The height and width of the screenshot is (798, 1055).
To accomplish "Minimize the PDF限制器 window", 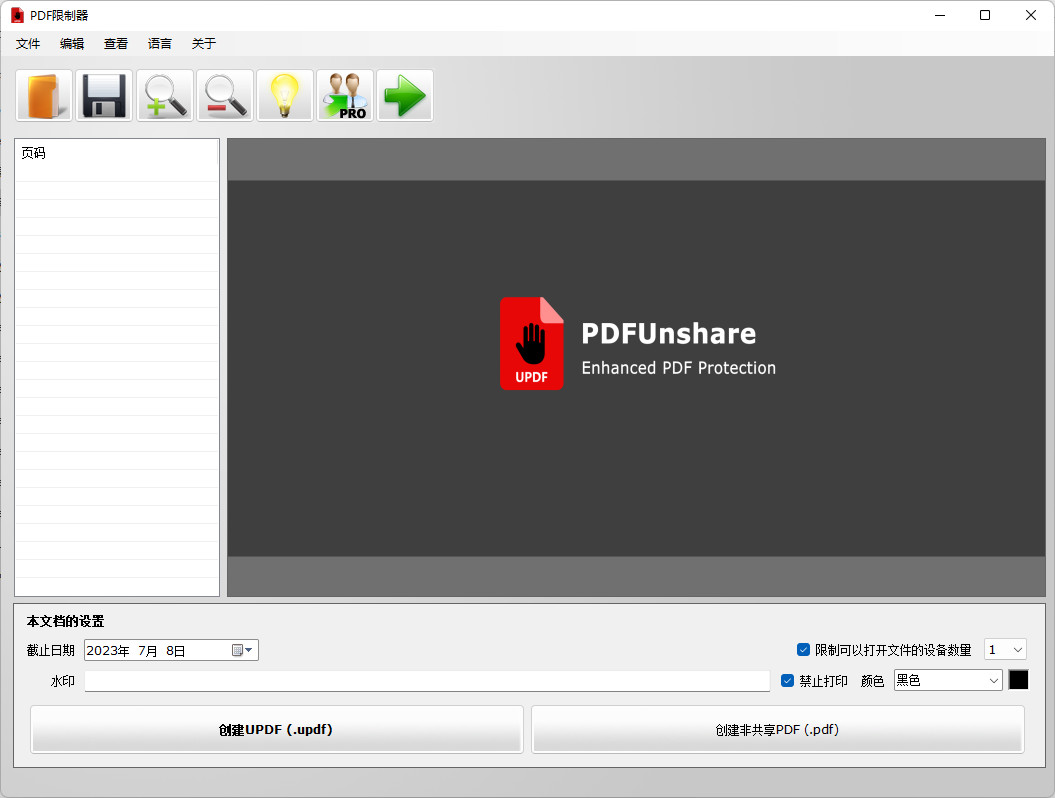I will [x=940, y=15].
